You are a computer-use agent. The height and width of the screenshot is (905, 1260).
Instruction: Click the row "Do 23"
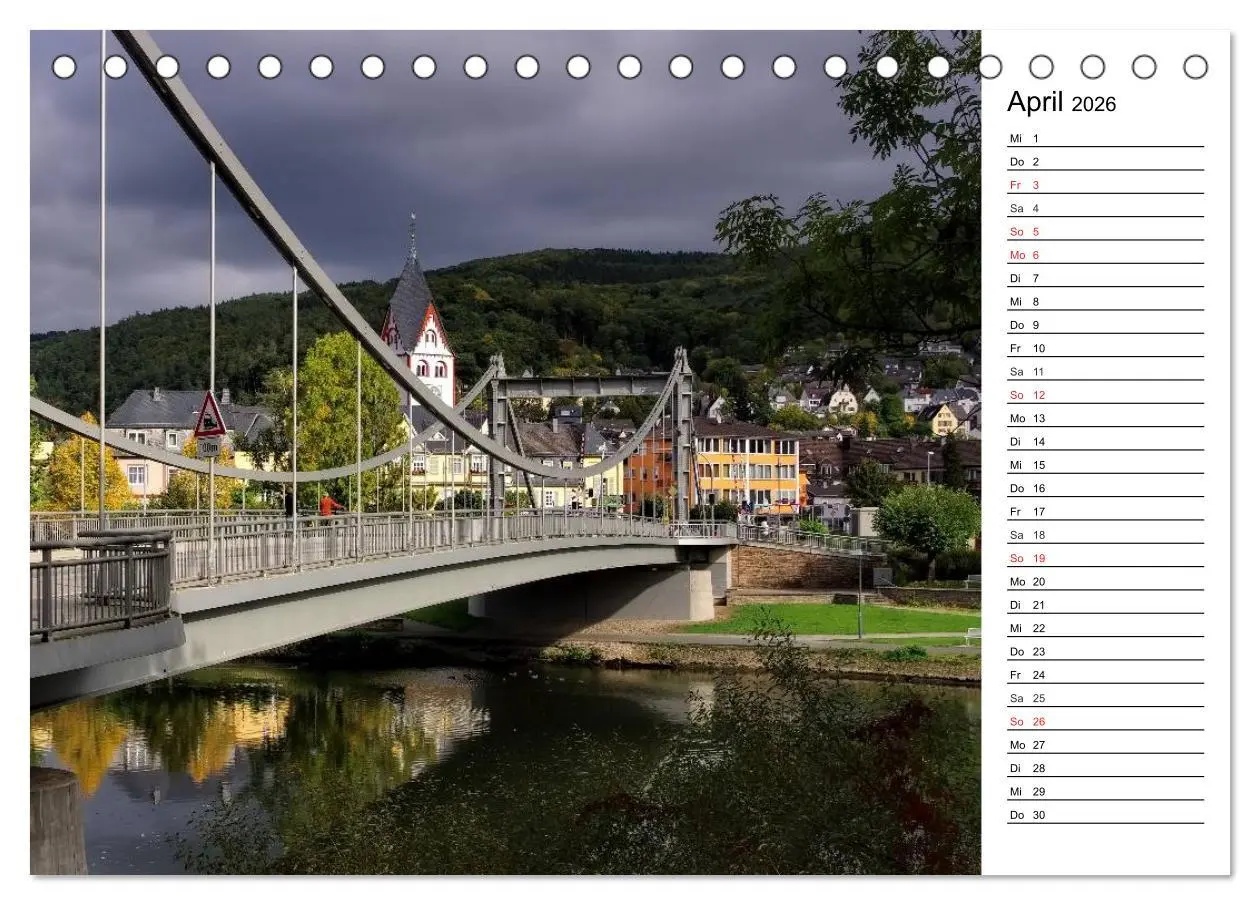tap(1105, 652)
